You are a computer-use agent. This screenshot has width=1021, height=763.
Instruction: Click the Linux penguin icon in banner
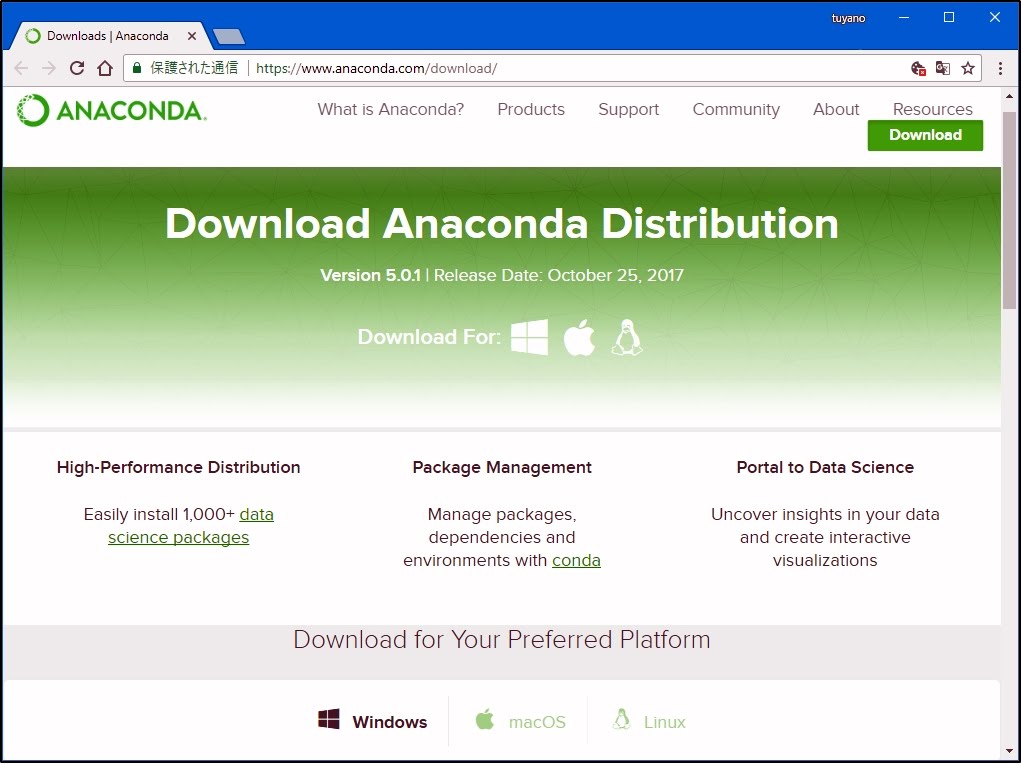pyautogui.click(x=627, y=338)
